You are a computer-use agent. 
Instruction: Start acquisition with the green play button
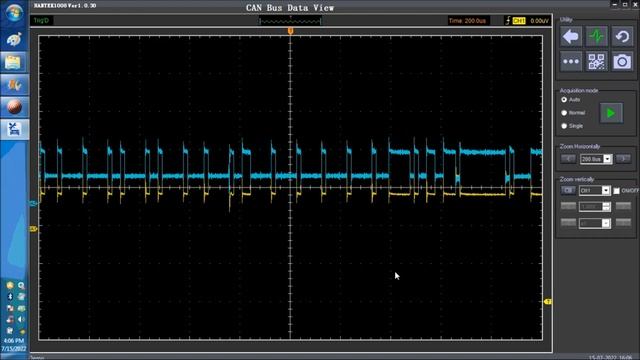[611, 113]
